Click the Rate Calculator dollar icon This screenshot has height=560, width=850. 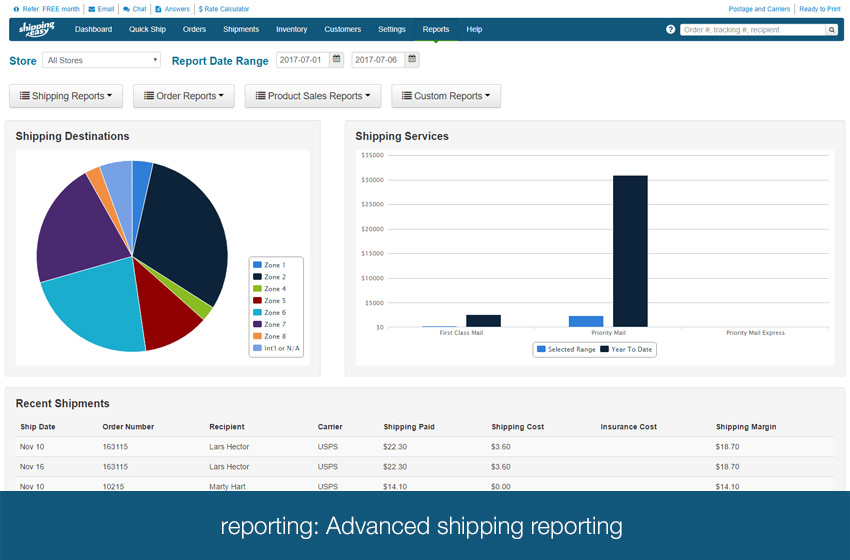pos(201,9)
